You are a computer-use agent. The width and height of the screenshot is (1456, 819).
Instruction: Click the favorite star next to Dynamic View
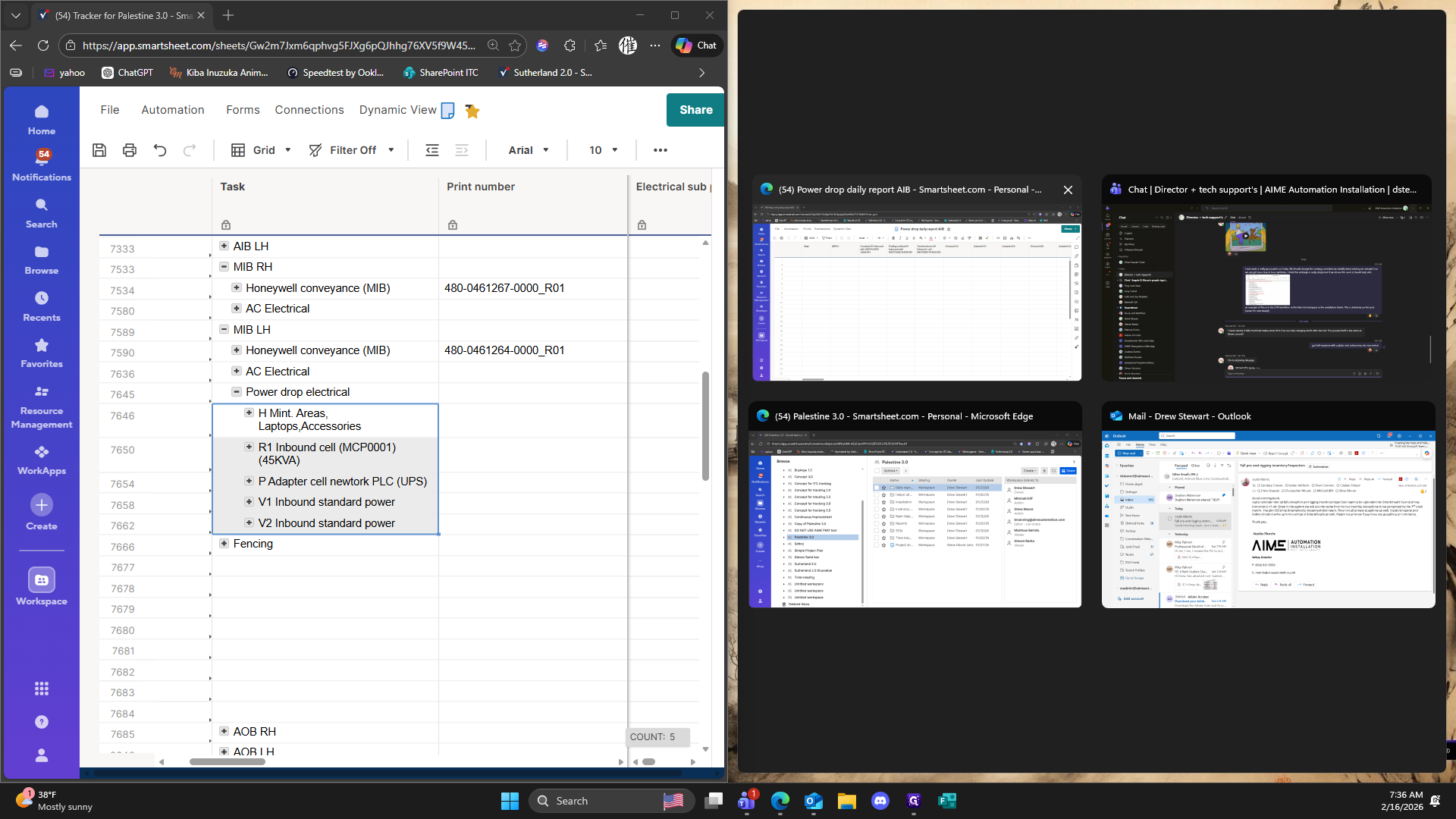[x=472, y=111]
